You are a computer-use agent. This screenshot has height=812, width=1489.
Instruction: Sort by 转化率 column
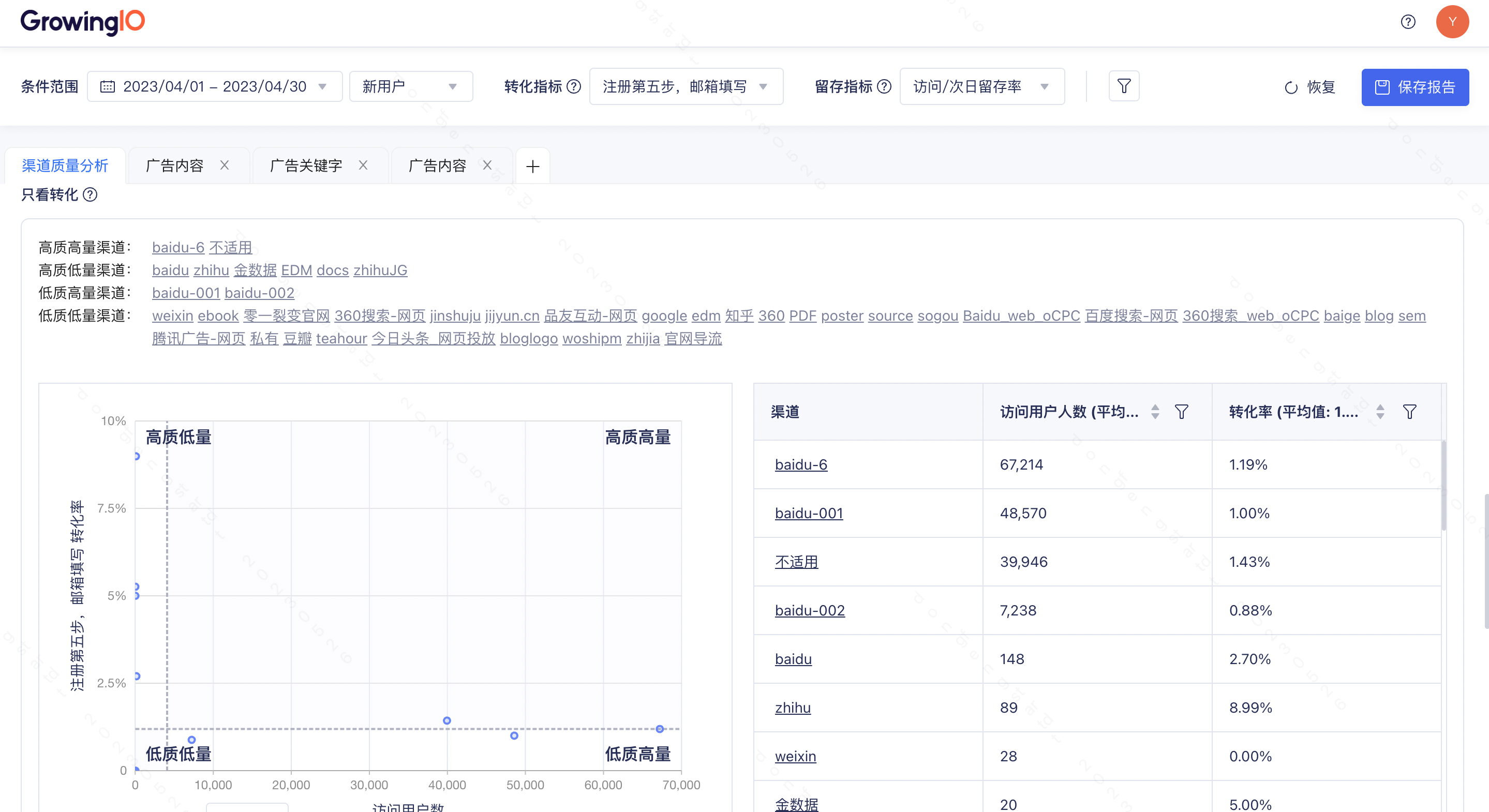tap(1380, 412)
